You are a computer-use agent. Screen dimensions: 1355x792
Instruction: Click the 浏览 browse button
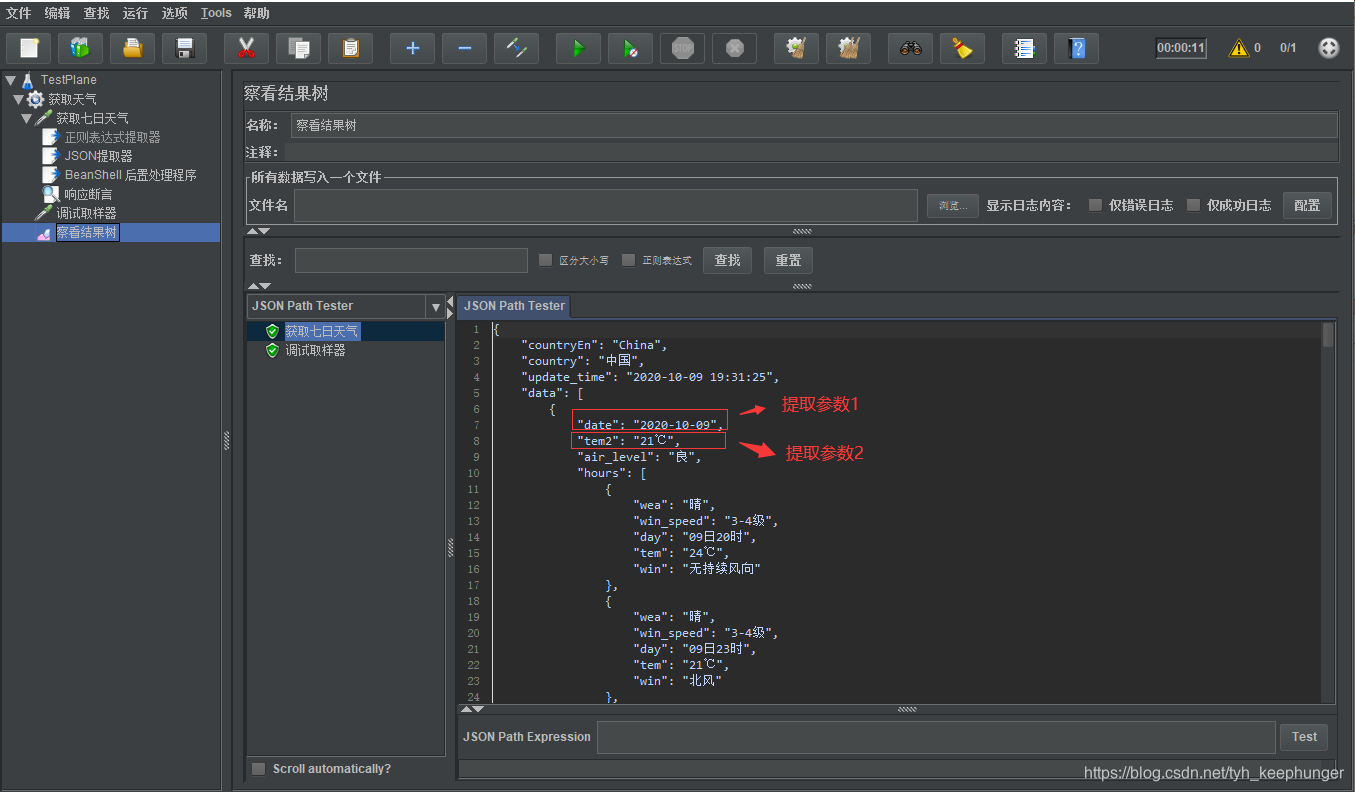(x=952, y=206)
